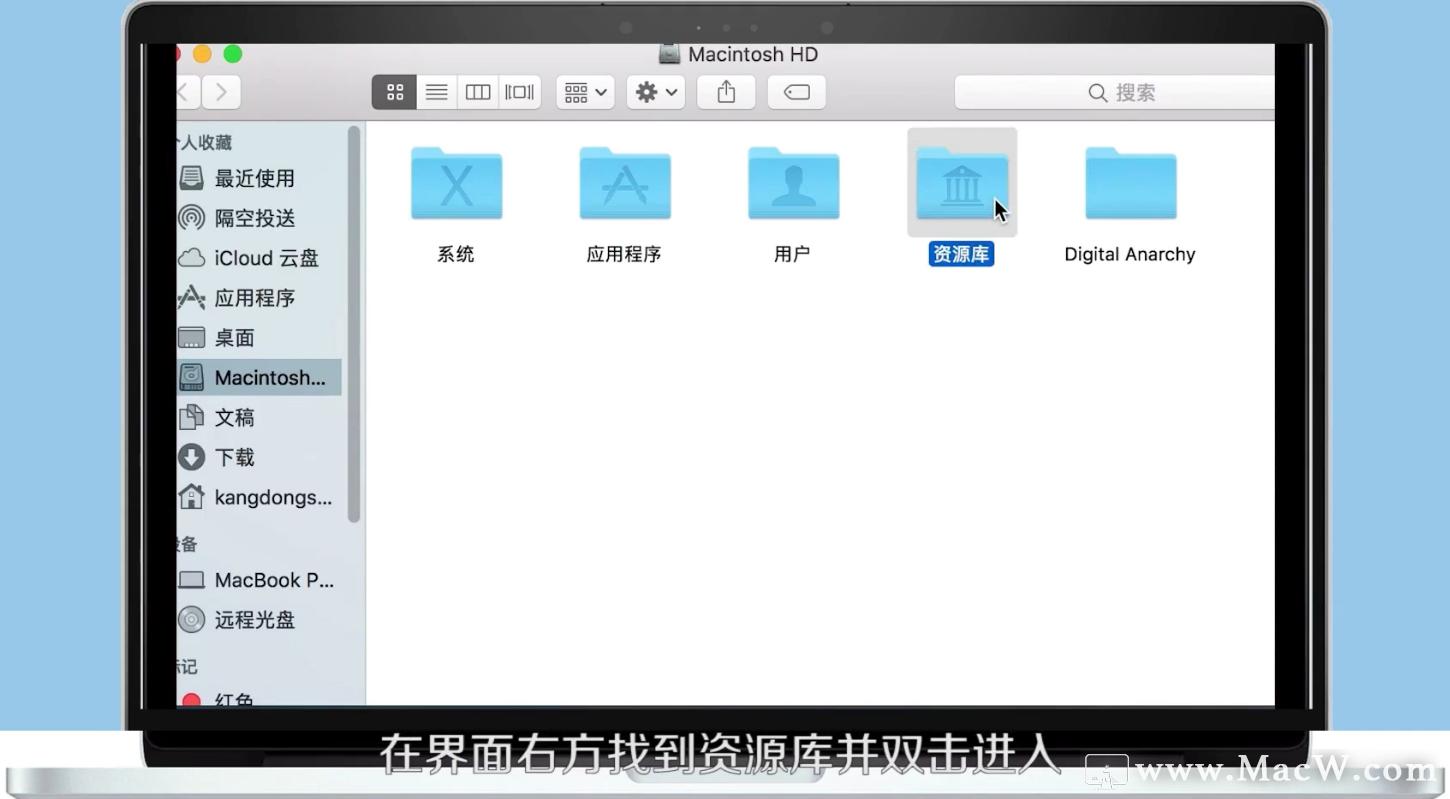Share the selected 资源库 folder
1450x799 pixels.
point(726,92)
